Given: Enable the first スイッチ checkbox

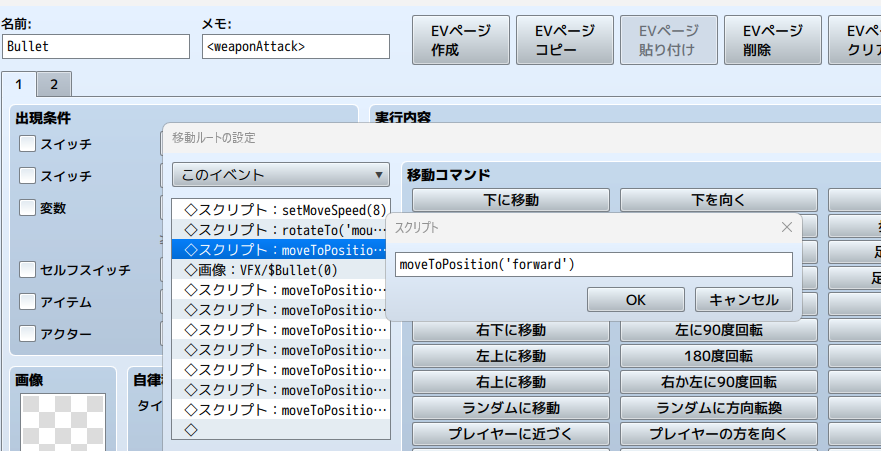Looking at the screenshot, I should coord(28,144).
